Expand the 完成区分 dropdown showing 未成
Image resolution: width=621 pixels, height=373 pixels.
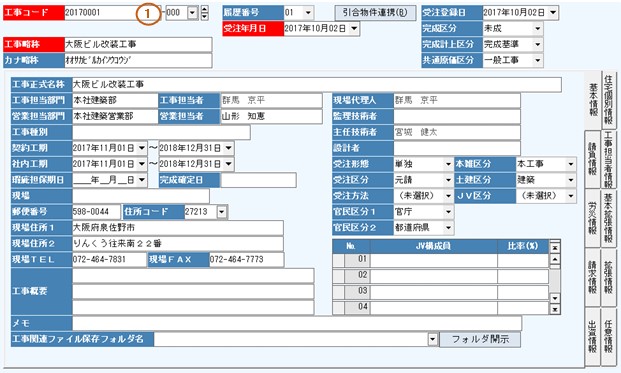tap(537, 29)
